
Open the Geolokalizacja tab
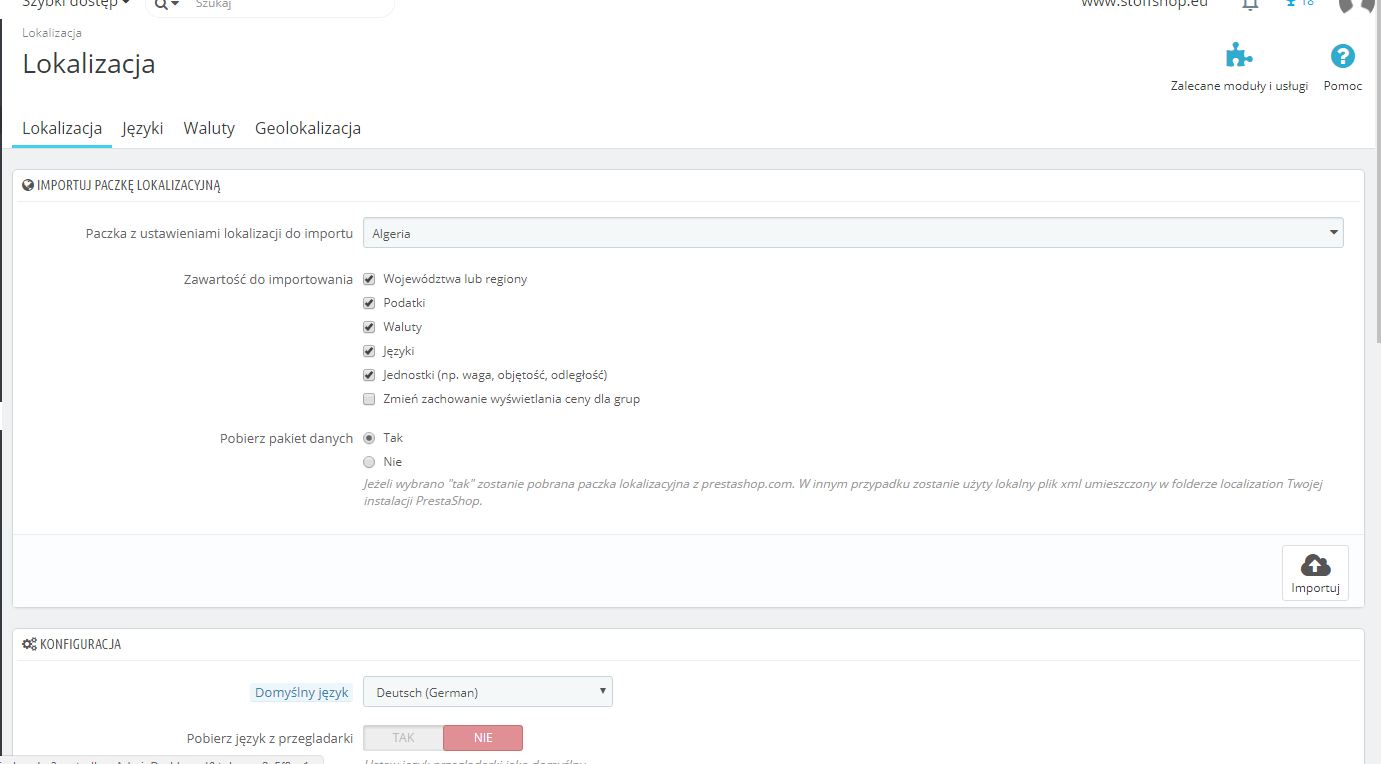click(308, 128)
